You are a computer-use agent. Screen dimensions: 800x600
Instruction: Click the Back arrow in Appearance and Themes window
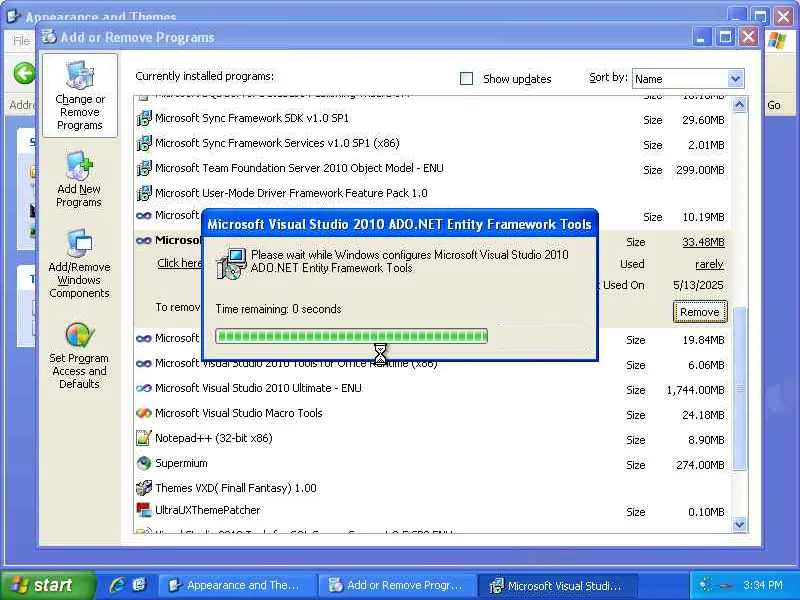[24, 73]
